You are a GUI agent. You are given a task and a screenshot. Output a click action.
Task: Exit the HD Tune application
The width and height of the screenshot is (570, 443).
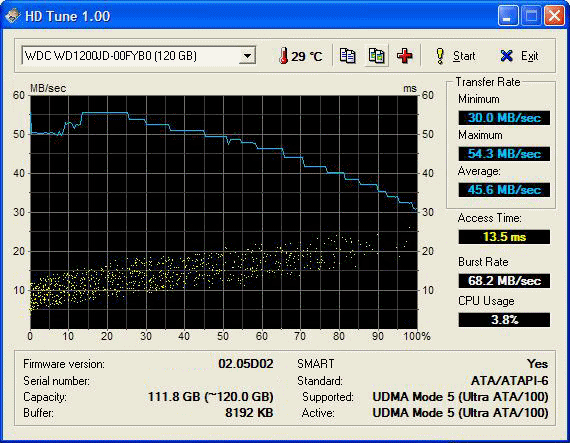click(519, 56)
